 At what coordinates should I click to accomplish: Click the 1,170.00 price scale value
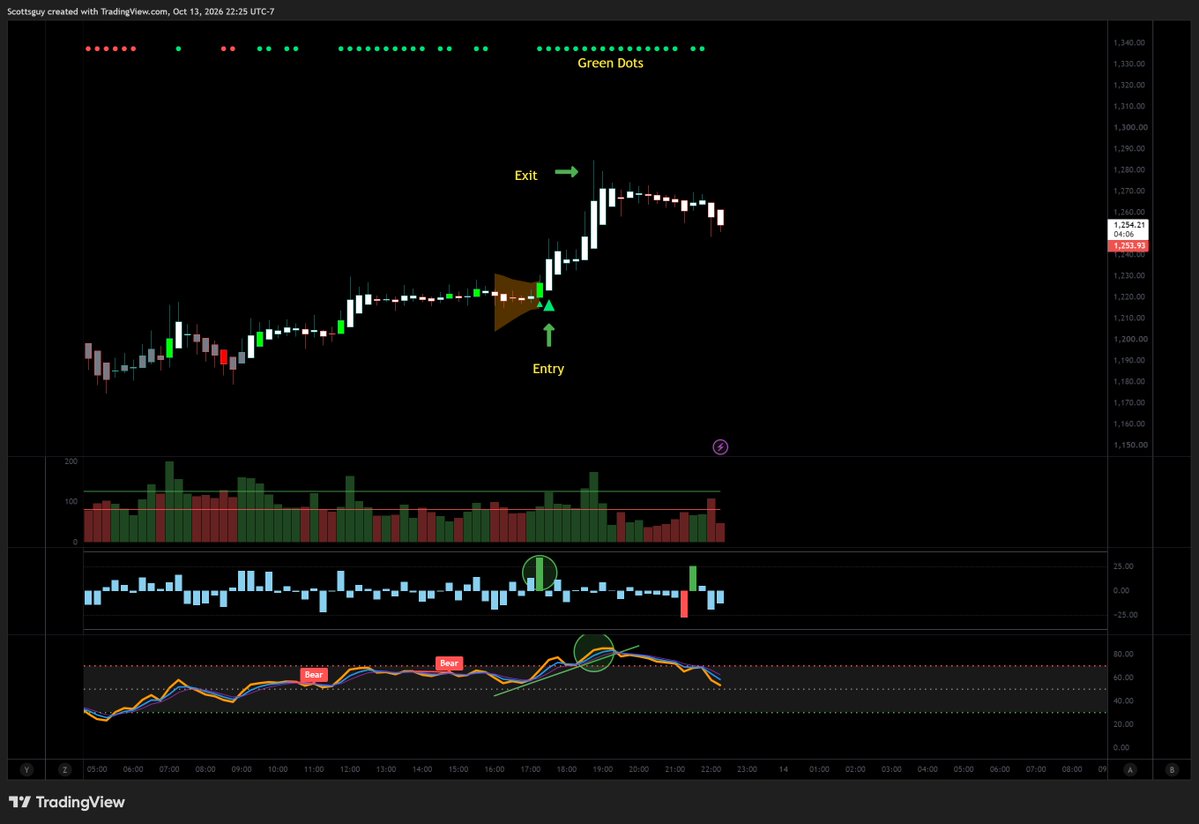click(1129, 402)
